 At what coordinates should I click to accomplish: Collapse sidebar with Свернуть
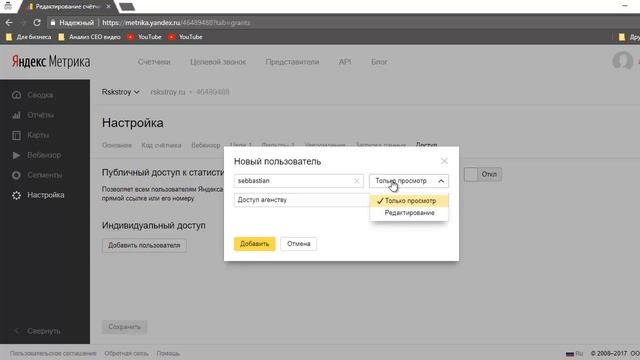click(44, 331)
